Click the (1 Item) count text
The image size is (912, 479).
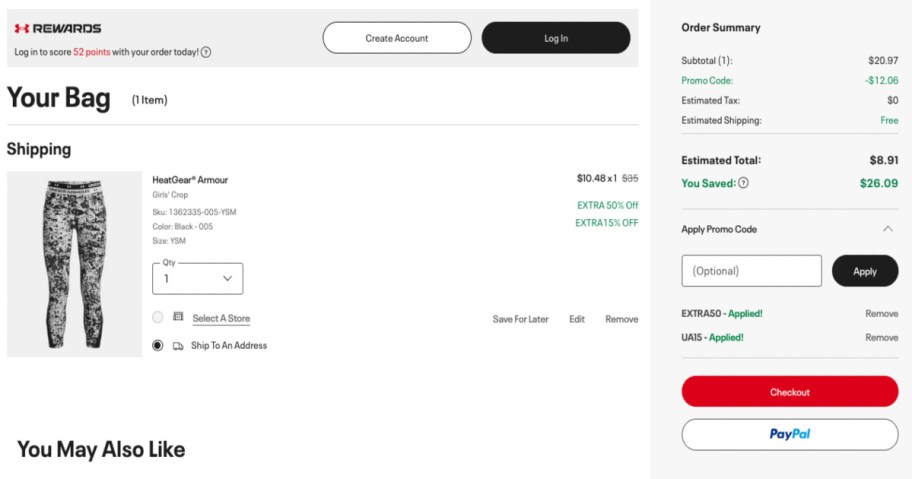coord(149,100)
